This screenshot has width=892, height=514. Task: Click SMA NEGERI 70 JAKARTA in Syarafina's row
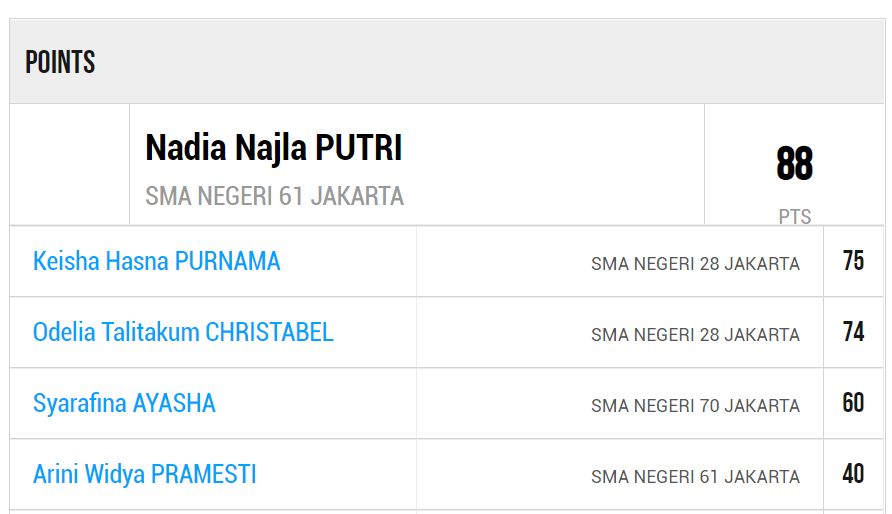695,406
